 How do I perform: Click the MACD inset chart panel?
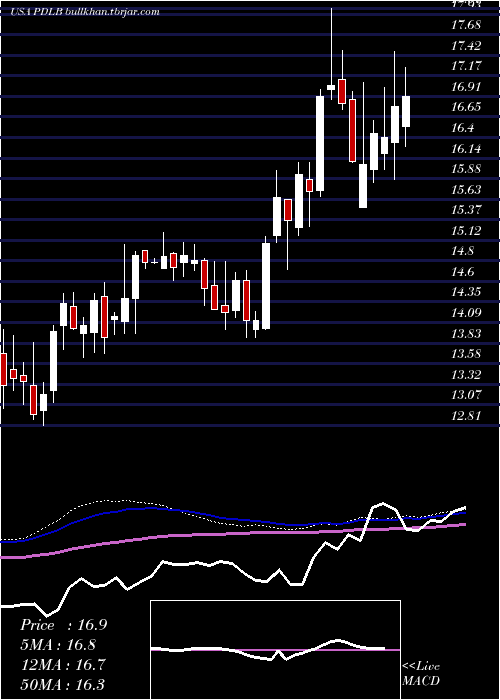tap(275, 650)
